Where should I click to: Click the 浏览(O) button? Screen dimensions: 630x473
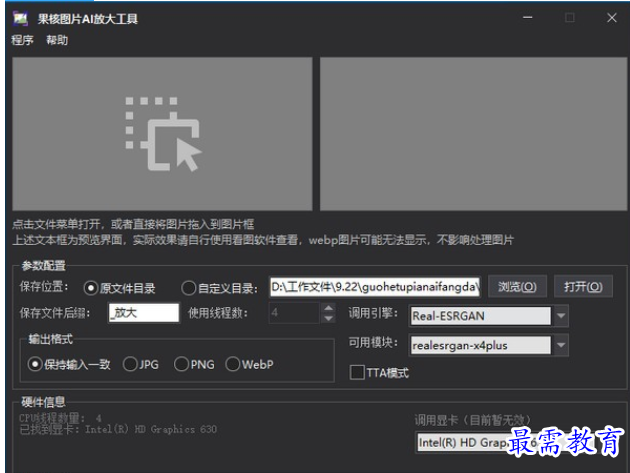[x=517, y=287]
